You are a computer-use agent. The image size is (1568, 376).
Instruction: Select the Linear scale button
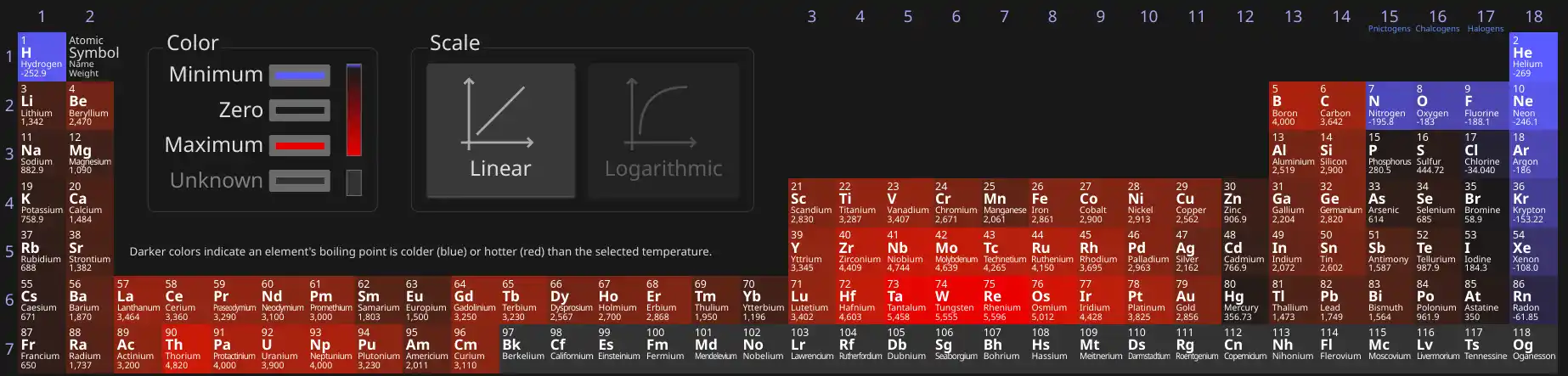[500, 130]
